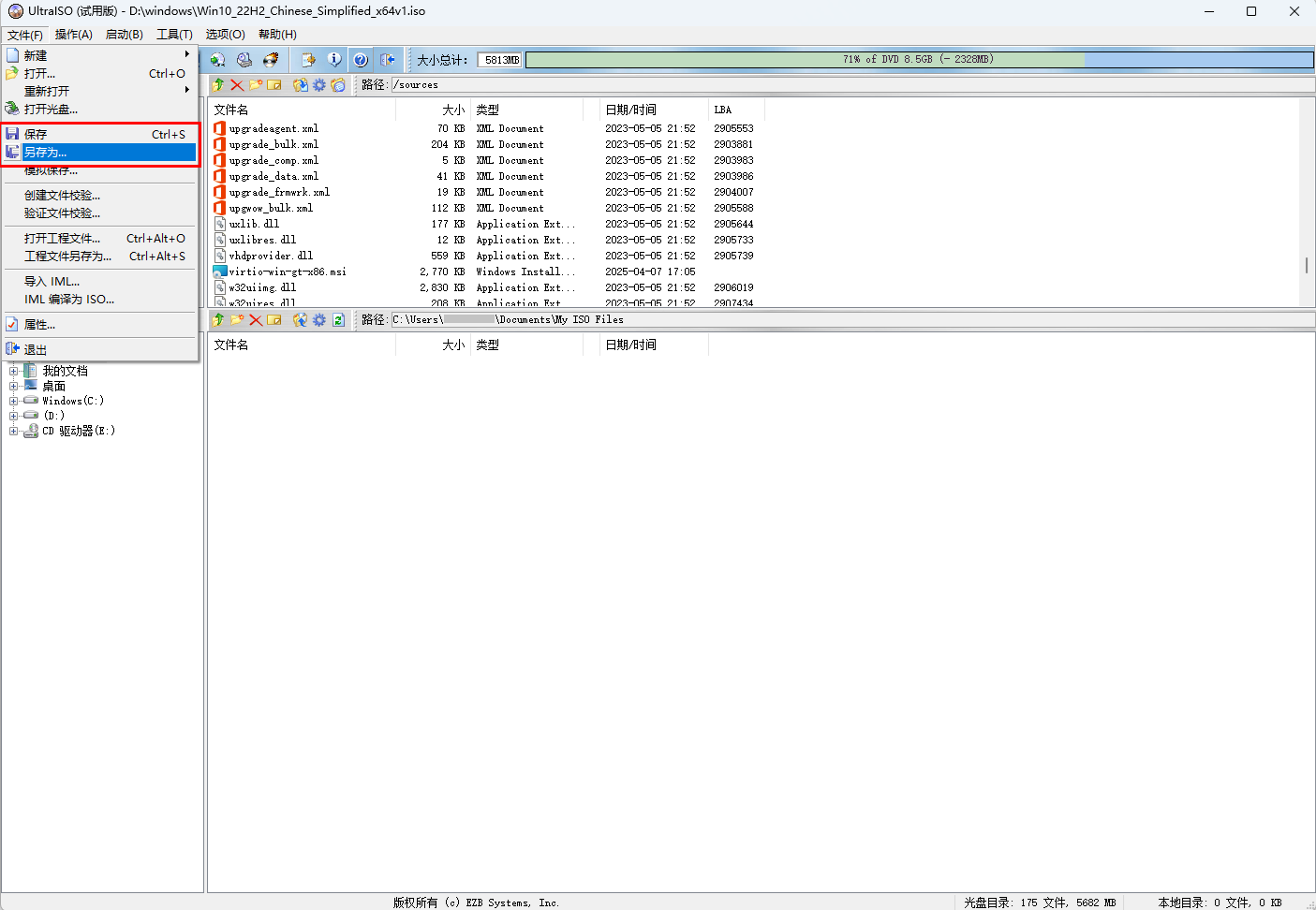Click the extract files icon beside /sources path

(301, 85)
